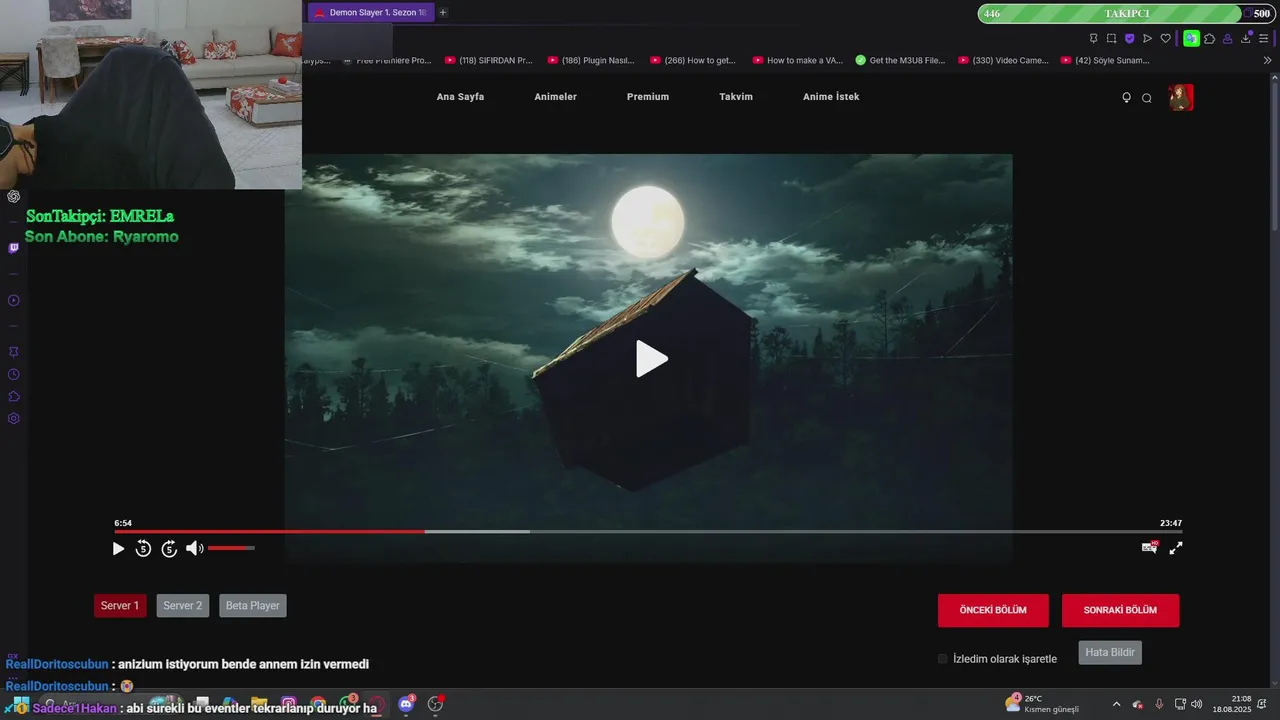Select the Beta Player option
This screenshot has height=720, width=1280.
point(253,606)
